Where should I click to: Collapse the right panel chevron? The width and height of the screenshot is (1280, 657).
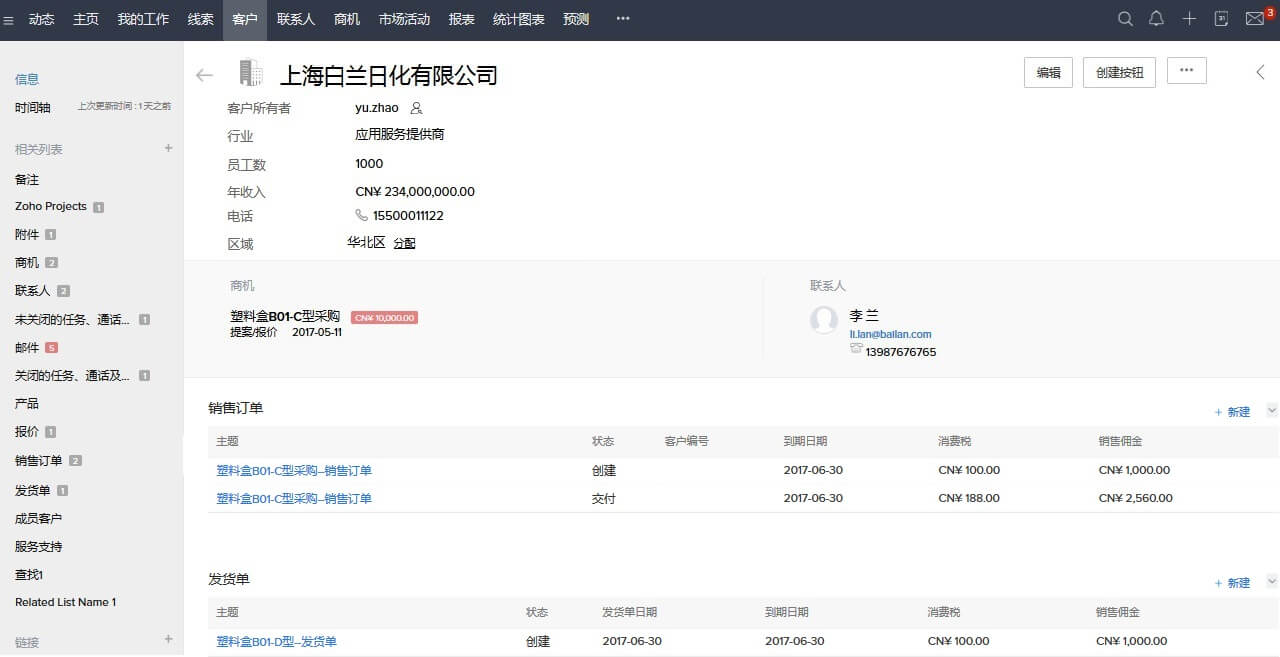point(1261,72)
